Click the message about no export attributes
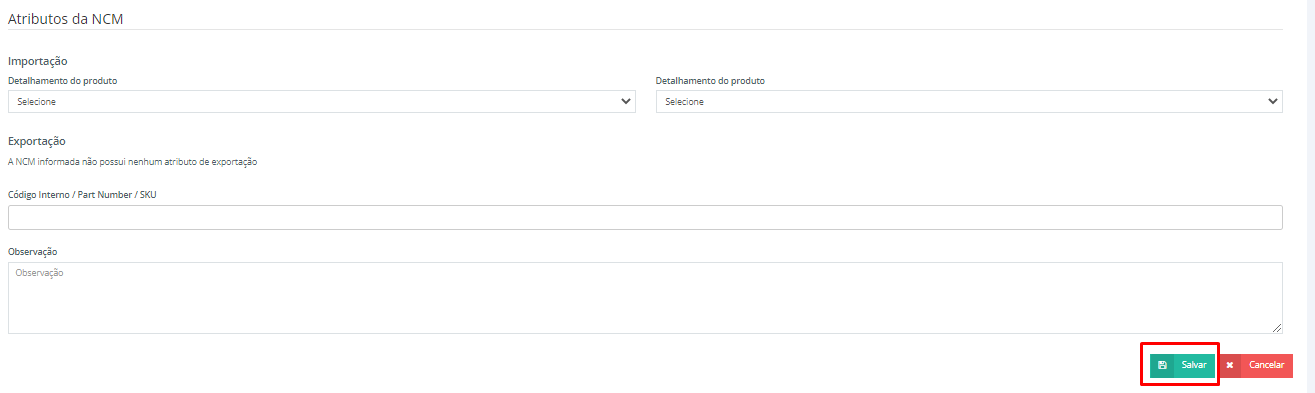 [133, 161]
